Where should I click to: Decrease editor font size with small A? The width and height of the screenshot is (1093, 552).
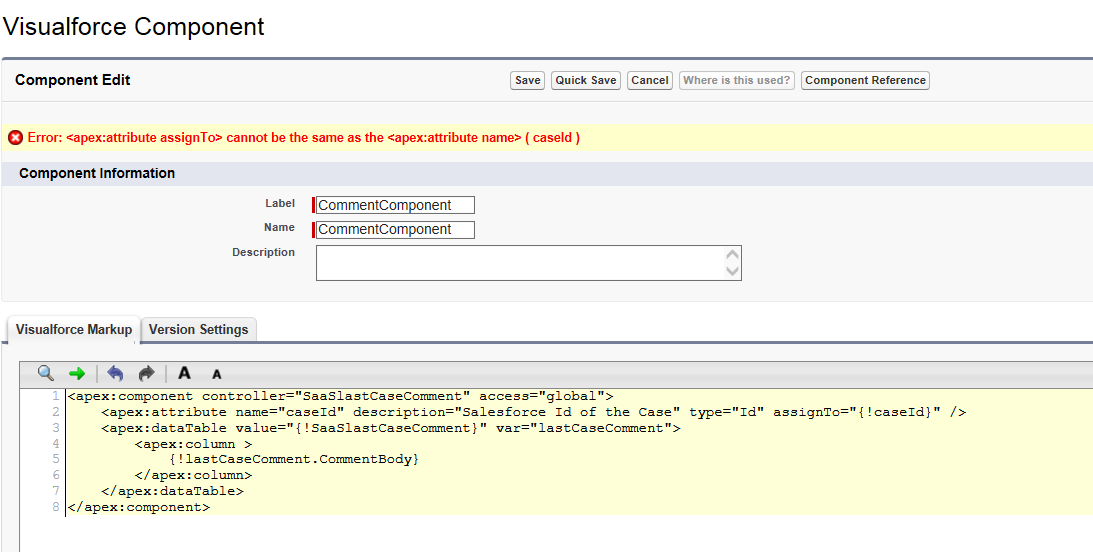click(x=217, y=374)
